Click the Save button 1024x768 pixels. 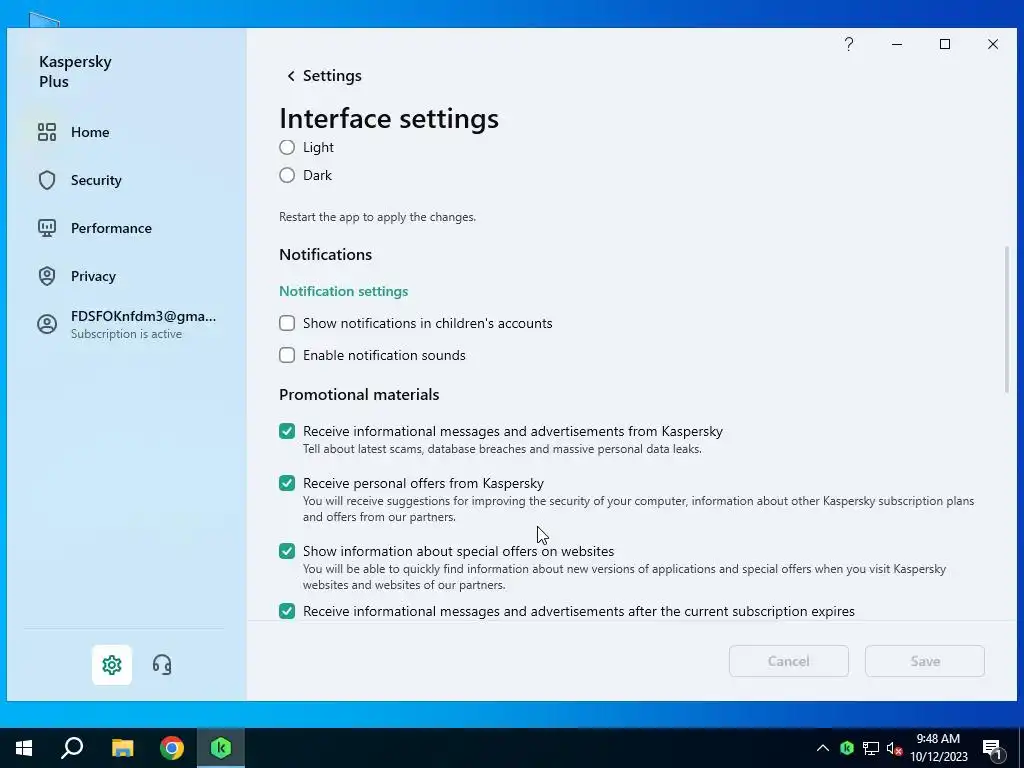tap(925, 661)
